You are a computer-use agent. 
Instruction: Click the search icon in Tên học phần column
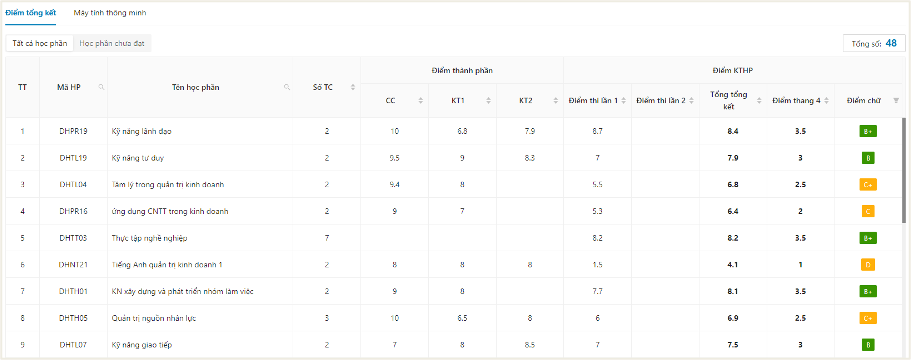(x=287, y=87)
